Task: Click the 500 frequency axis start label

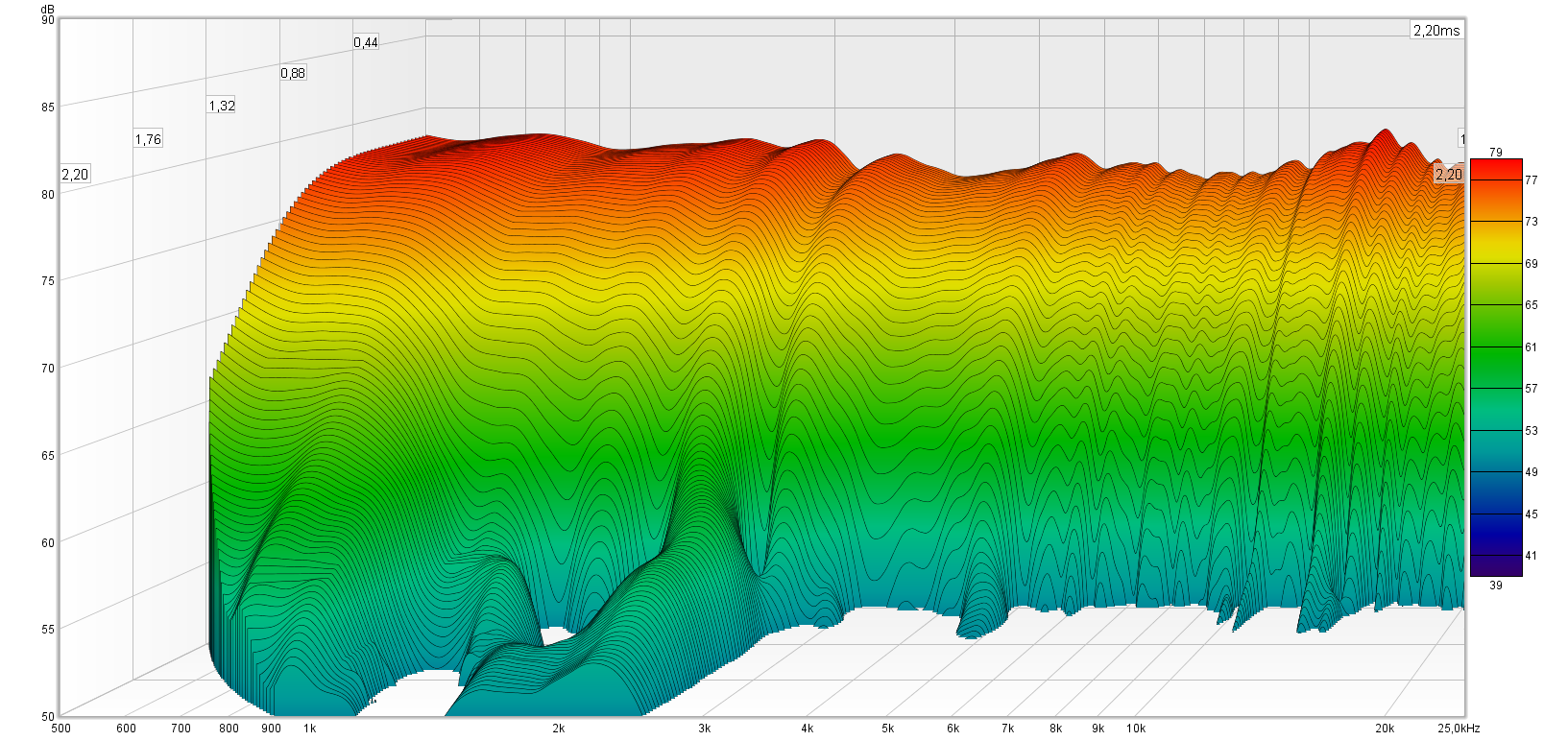Action: pyautogui.click(x=60, y=729)
